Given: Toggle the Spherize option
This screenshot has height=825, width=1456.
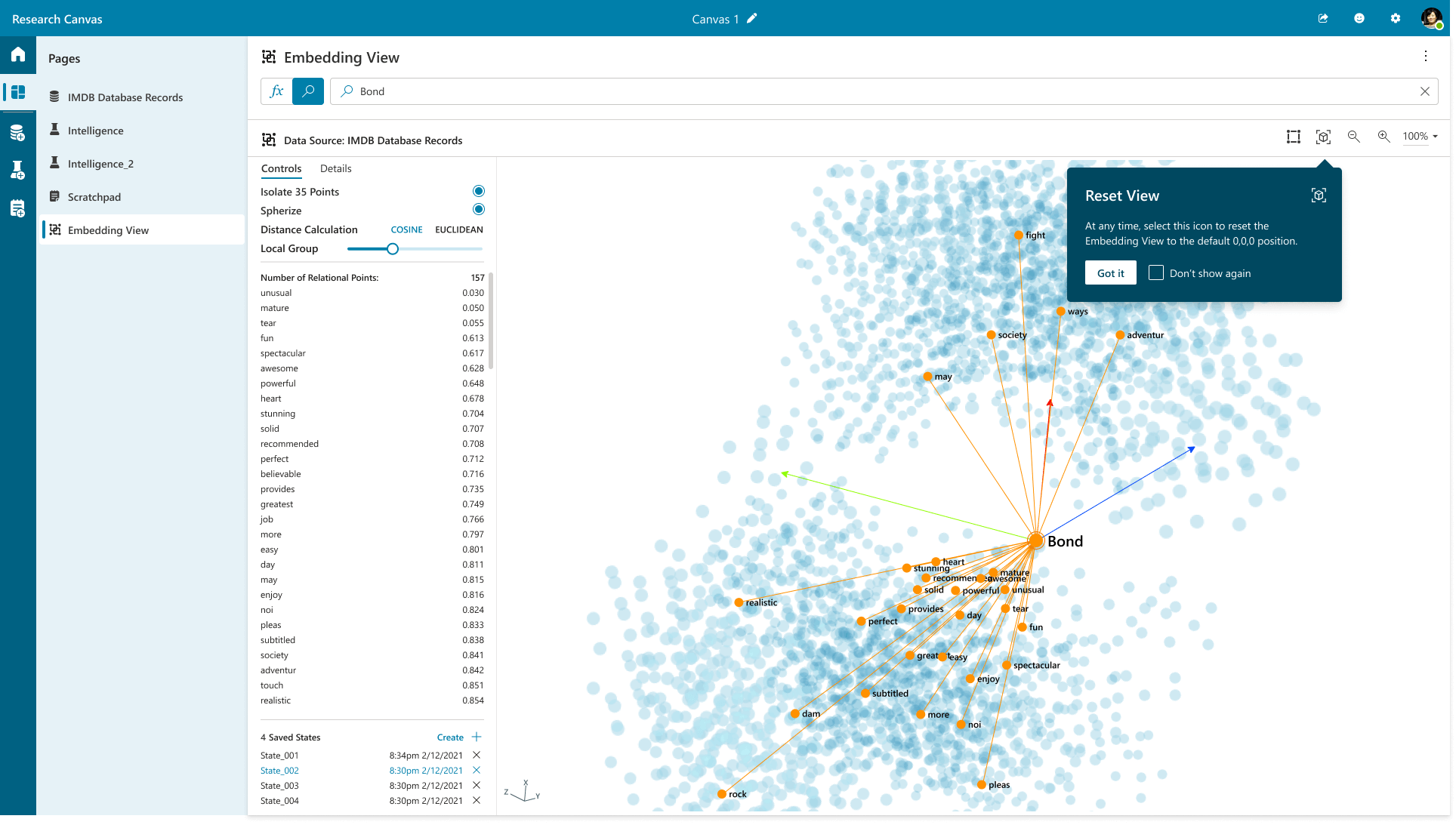Looking at the screenshot, I should 478,210.
